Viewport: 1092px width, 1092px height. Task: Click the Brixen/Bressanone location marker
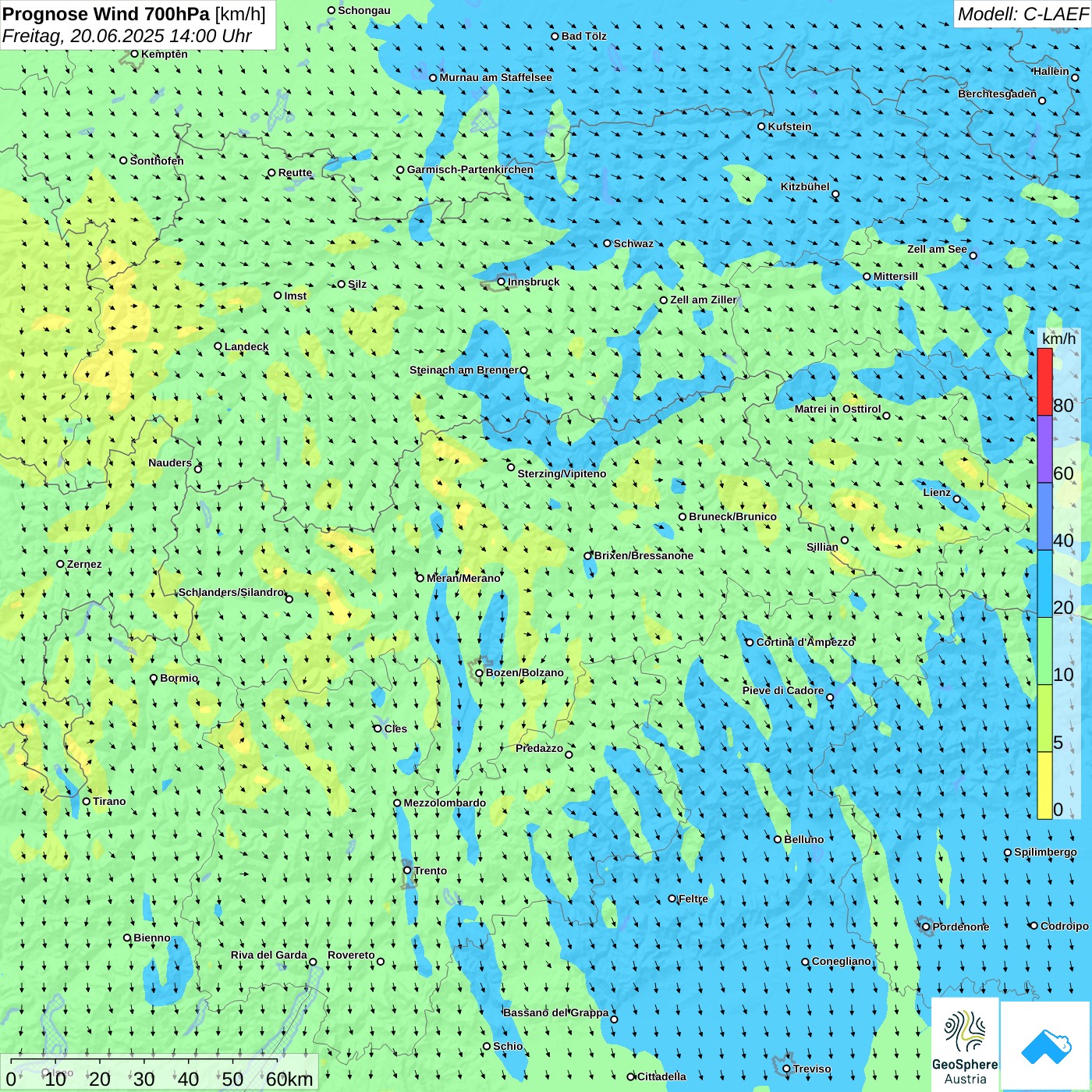(x=588, y=556)
